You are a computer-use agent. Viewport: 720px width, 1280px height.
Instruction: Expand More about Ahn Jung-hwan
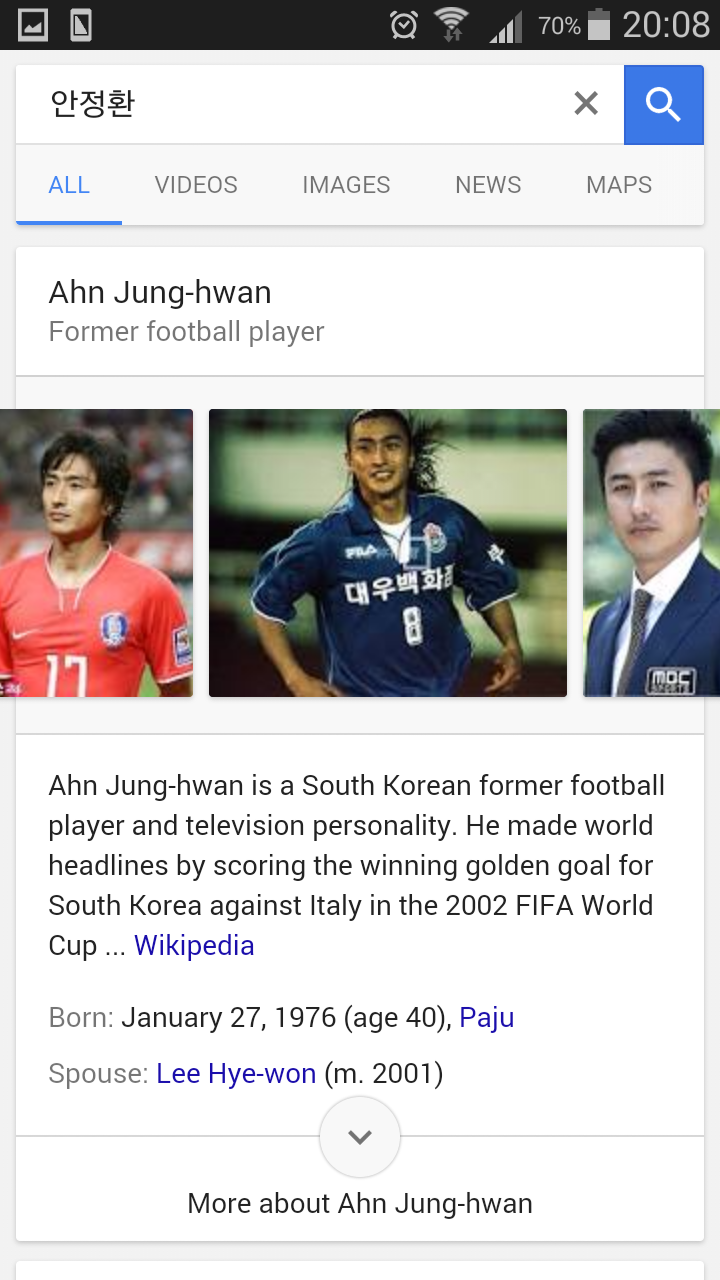pyautogui.click(x=360, y=1203)
